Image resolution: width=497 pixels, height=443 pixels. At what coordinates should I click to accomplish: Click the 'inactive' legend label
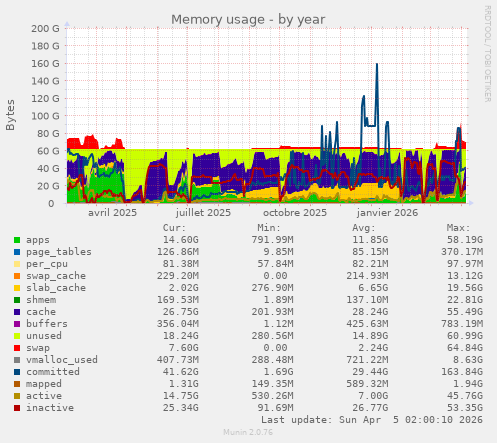[x=50, y=408]
